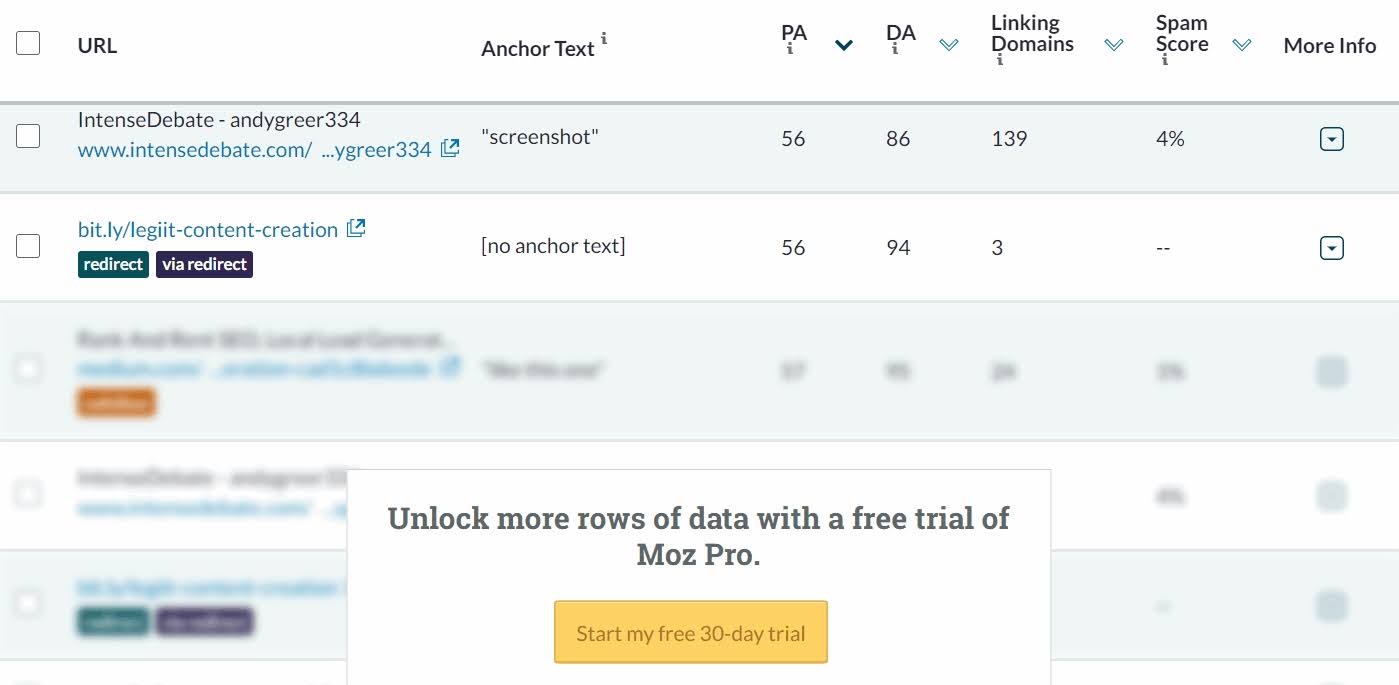Click the Linking Domains info icon
Image resolution: width=1399 pixels, height=685 pixels.
click(1000, 61)
